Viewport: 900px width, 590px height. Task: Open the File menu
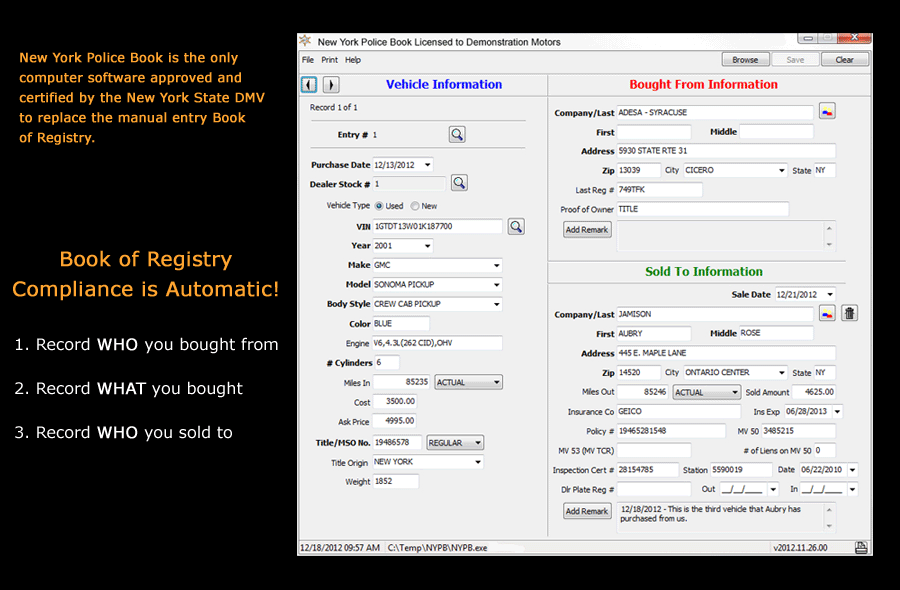pos(308,60)
